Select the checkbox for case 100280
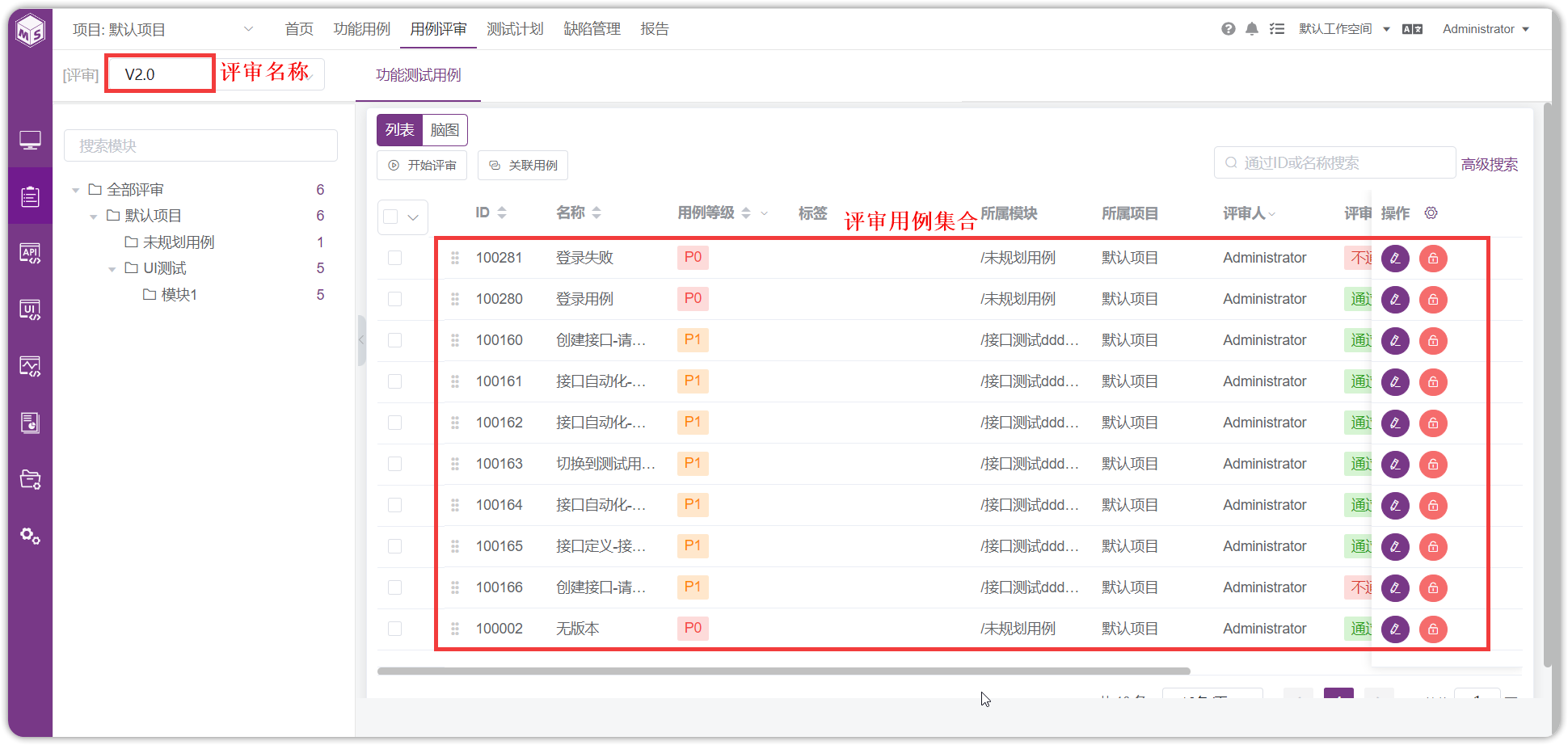This screenshot has height=745, width=1568. coord(394,299)
